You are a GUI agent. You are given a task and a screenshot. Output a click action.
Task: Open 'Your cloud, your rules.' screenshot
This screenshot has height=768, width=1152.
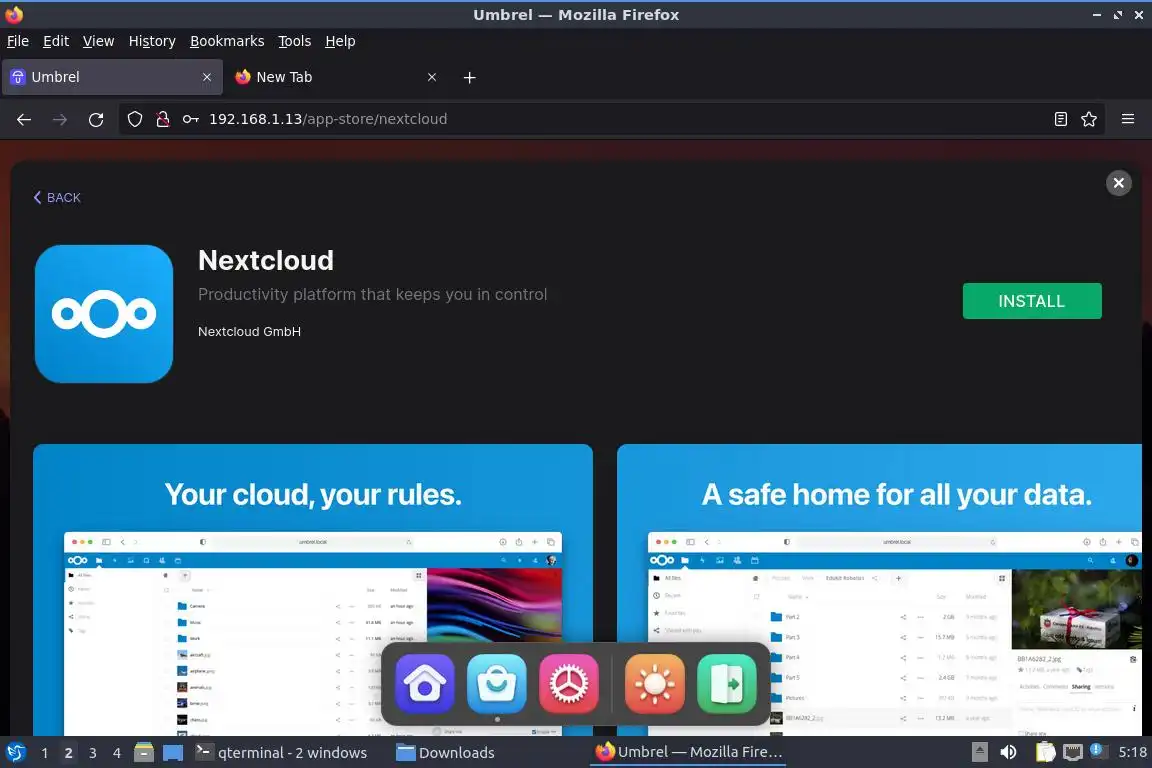click(313, 589)
